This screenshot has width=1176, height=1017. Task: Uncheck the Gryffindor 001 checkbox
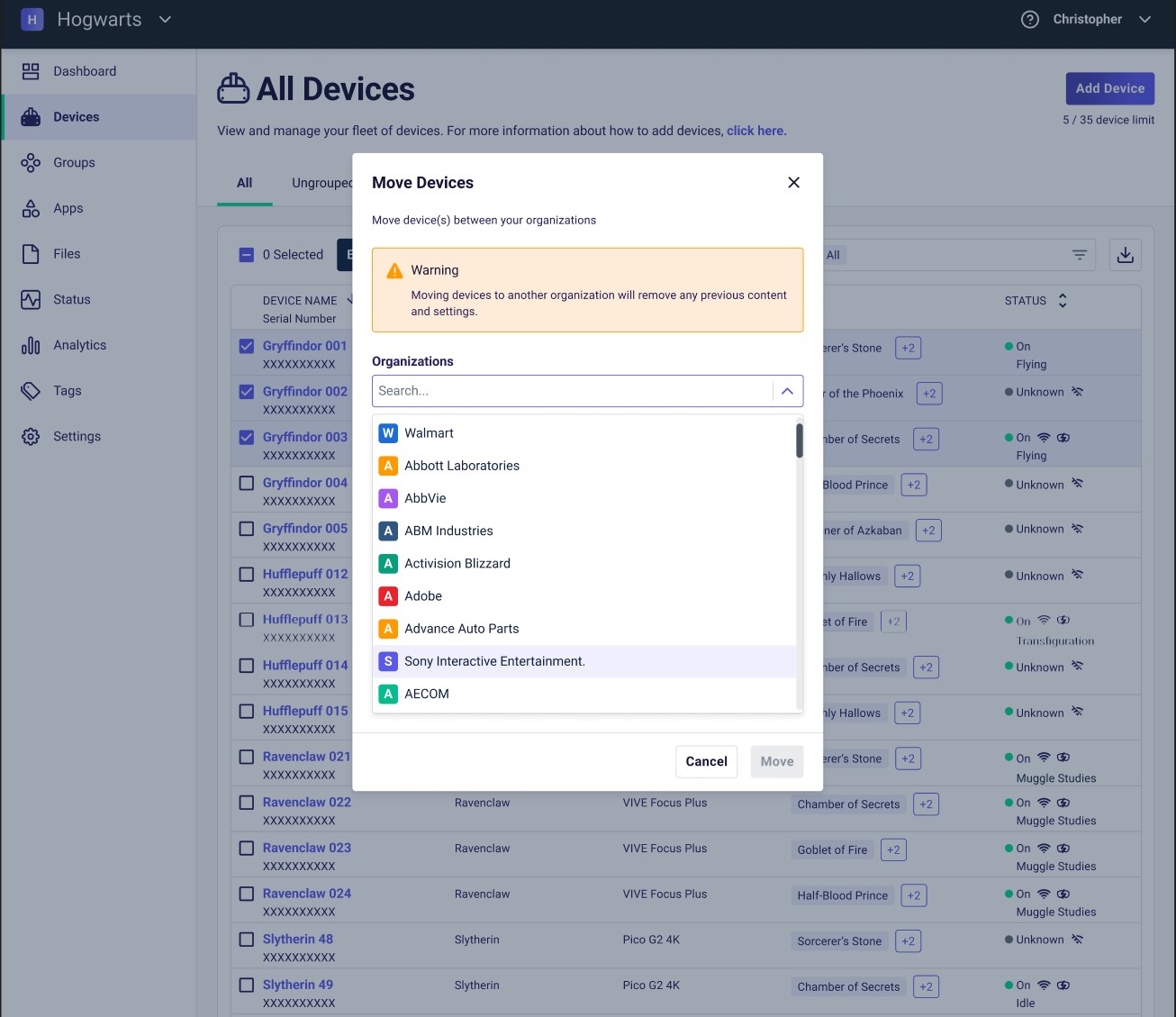[x=247, y=346]
